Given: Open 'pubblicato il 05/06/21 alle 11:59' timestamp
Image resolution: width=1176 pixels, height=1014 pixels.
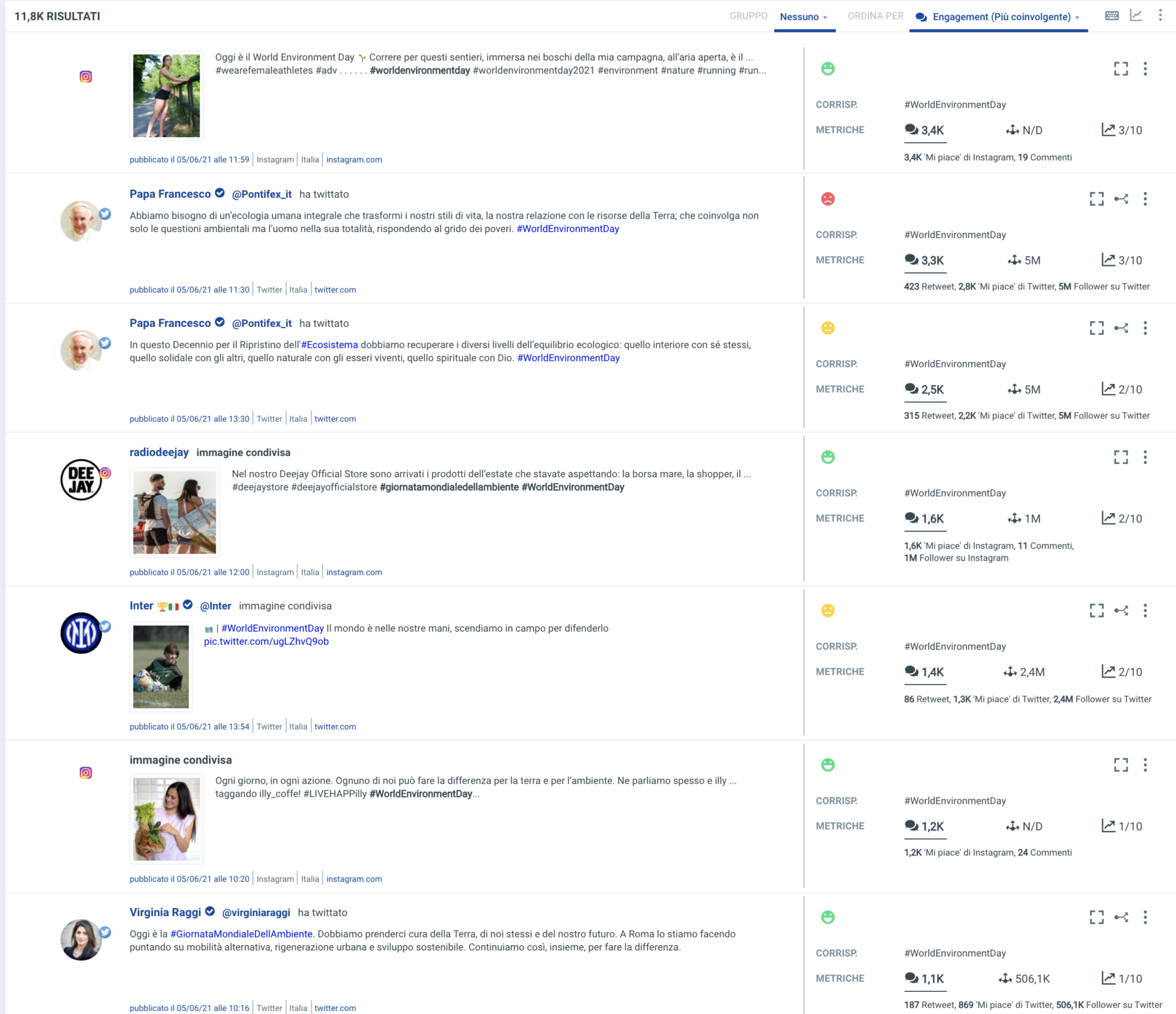Looking at the screenshot, I should 189,160.
